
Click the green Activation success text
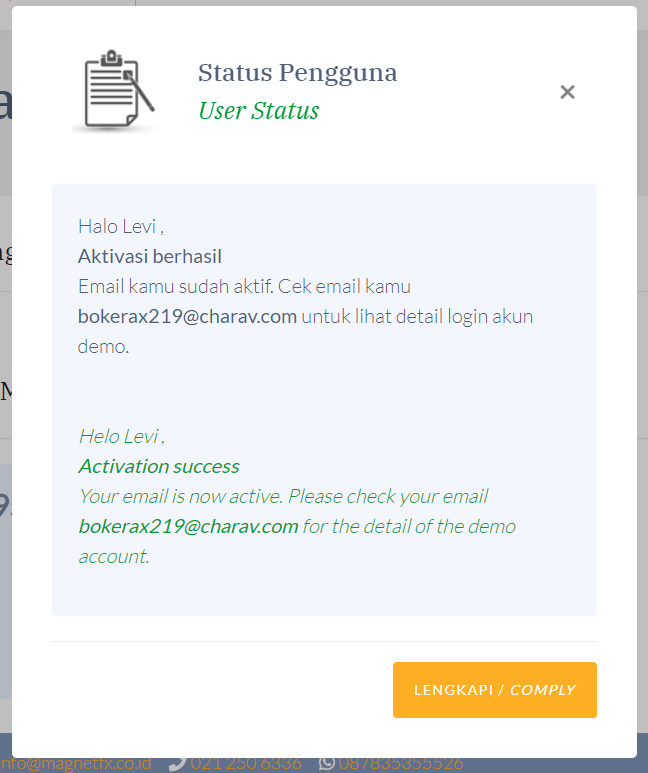pyautogui.click(x=159, y=466)
